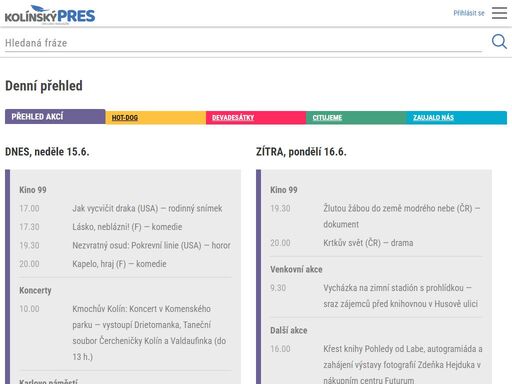Click the magnifier search icon
512x384 pixels.
(x=499, y=42)
